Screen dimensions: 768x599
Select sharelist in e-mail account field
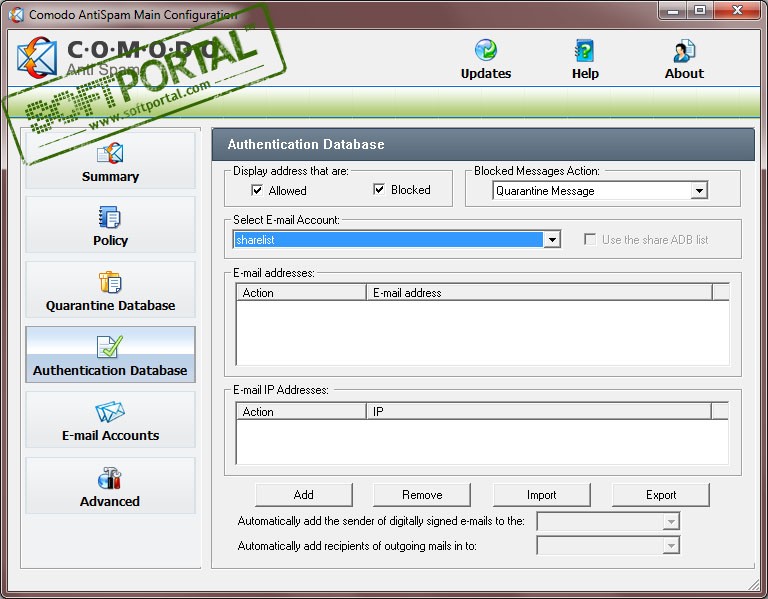(388, 240)
